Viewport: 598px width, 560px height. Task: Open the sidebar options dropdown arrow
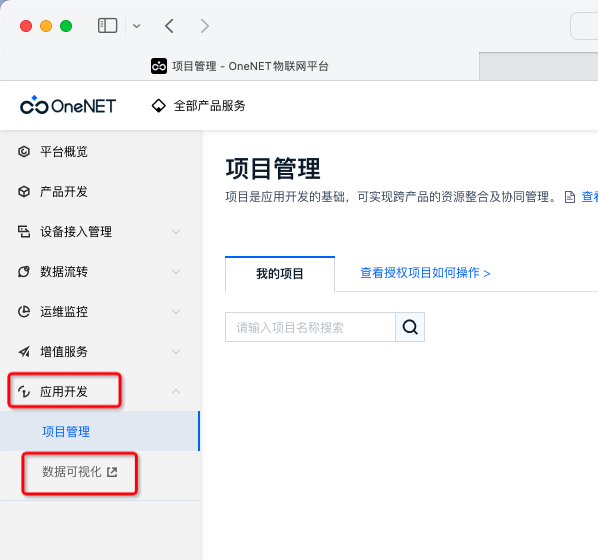point(137,26)
